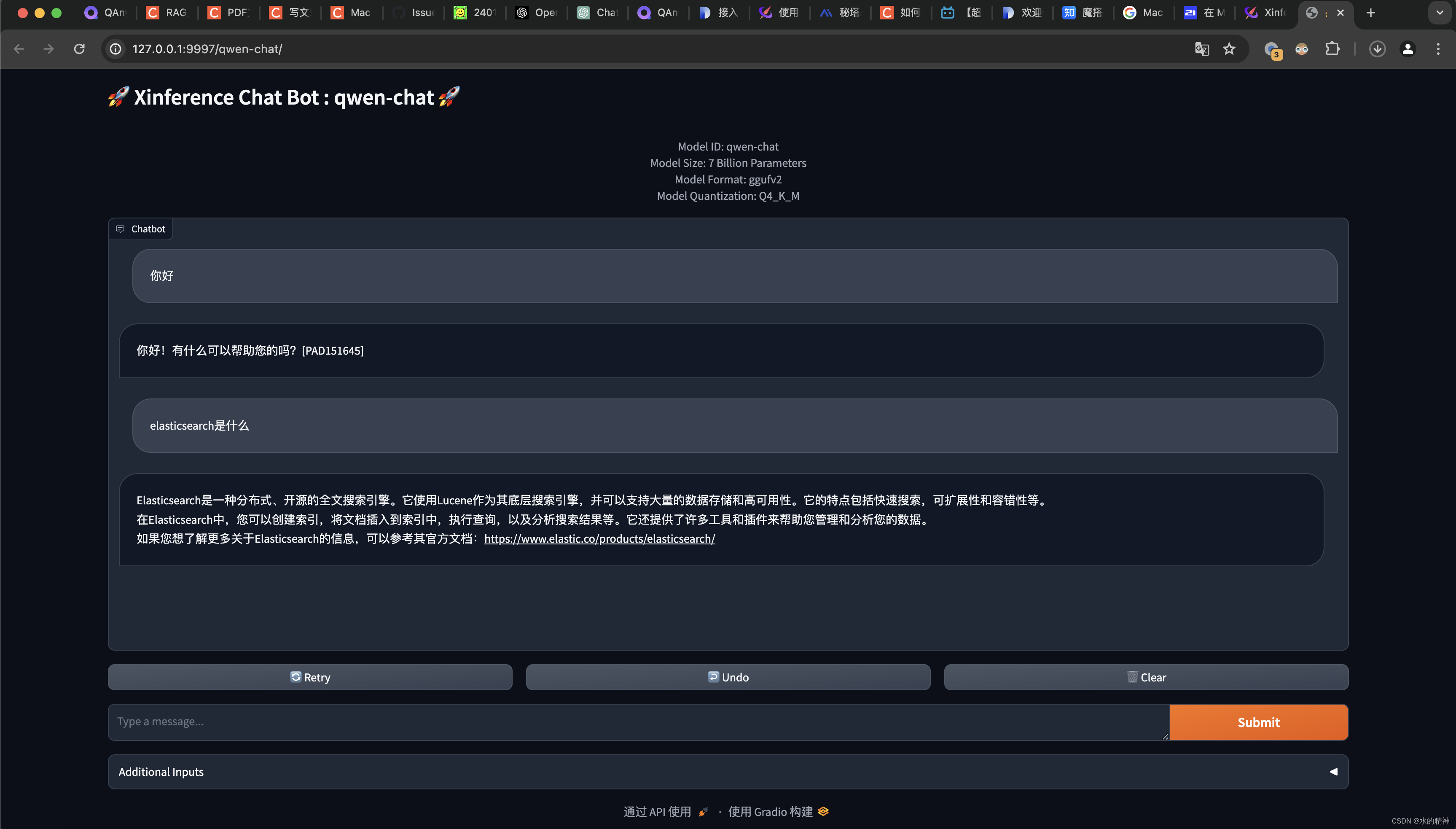Bookmark the page using the star icon
This screenshot has width=1456, height=829.
point(1229,49)
